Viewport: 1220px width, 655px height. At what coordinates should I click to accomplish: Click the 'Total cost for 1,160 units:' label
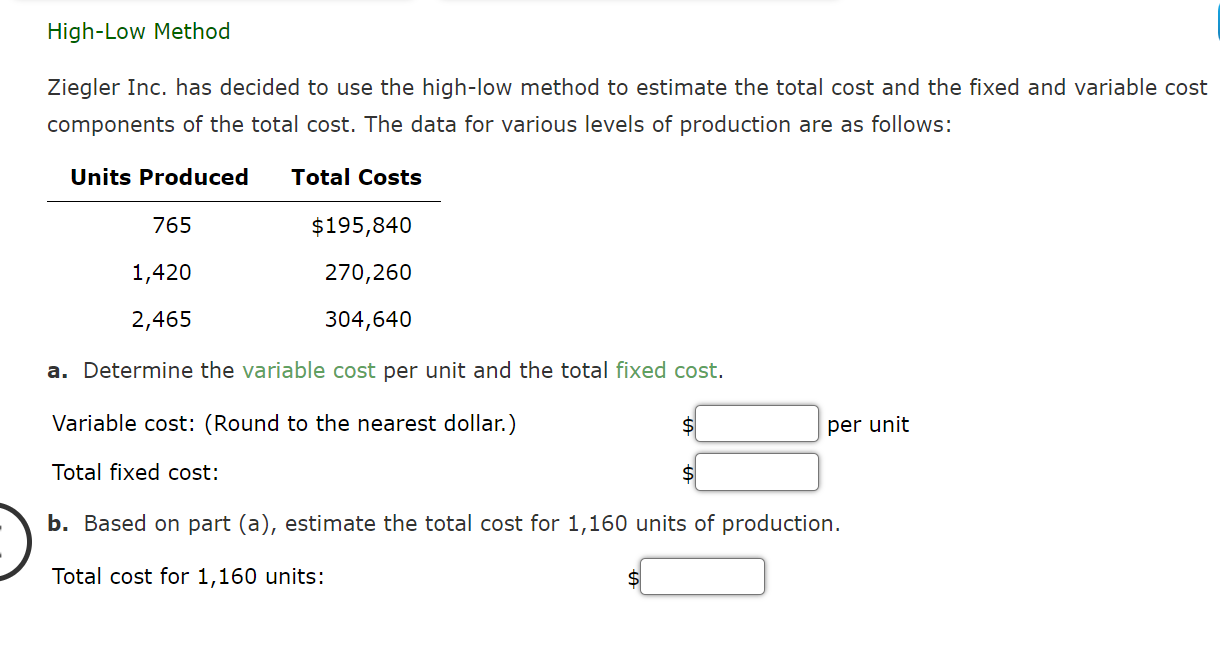tap(188, 577)
